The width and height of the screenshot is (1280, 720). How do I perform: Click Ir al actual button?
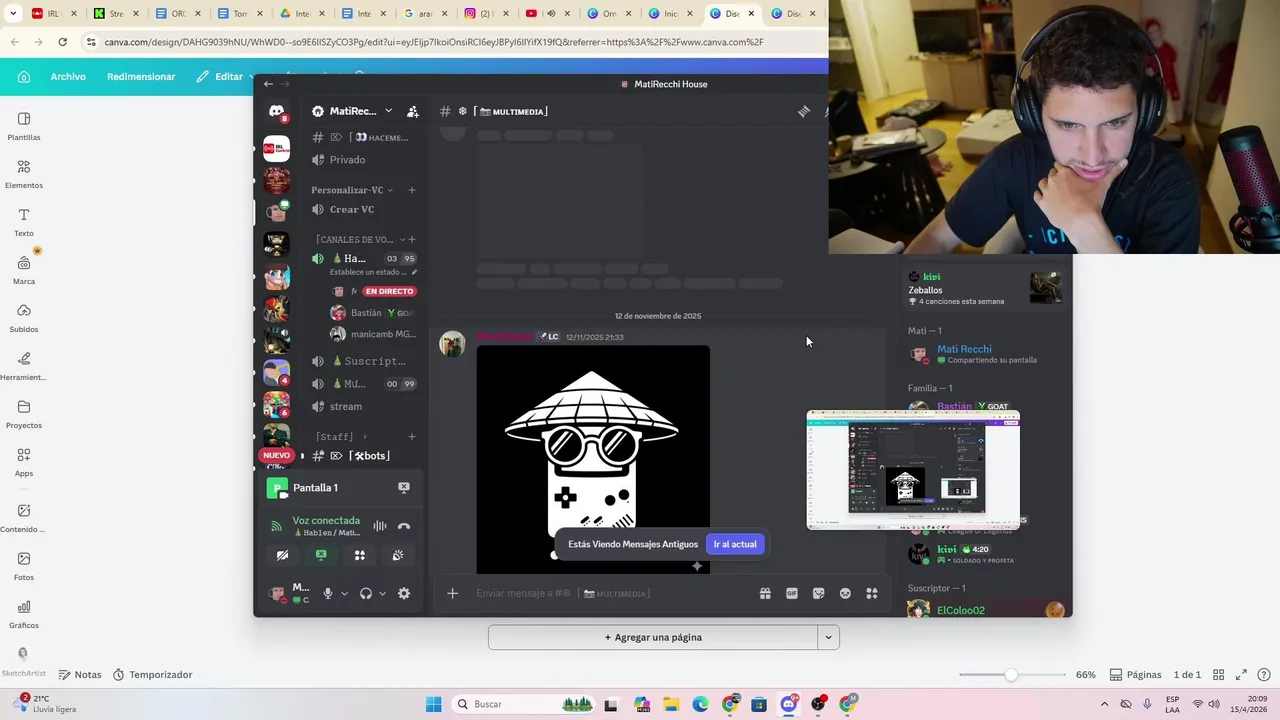coord(735,544)
